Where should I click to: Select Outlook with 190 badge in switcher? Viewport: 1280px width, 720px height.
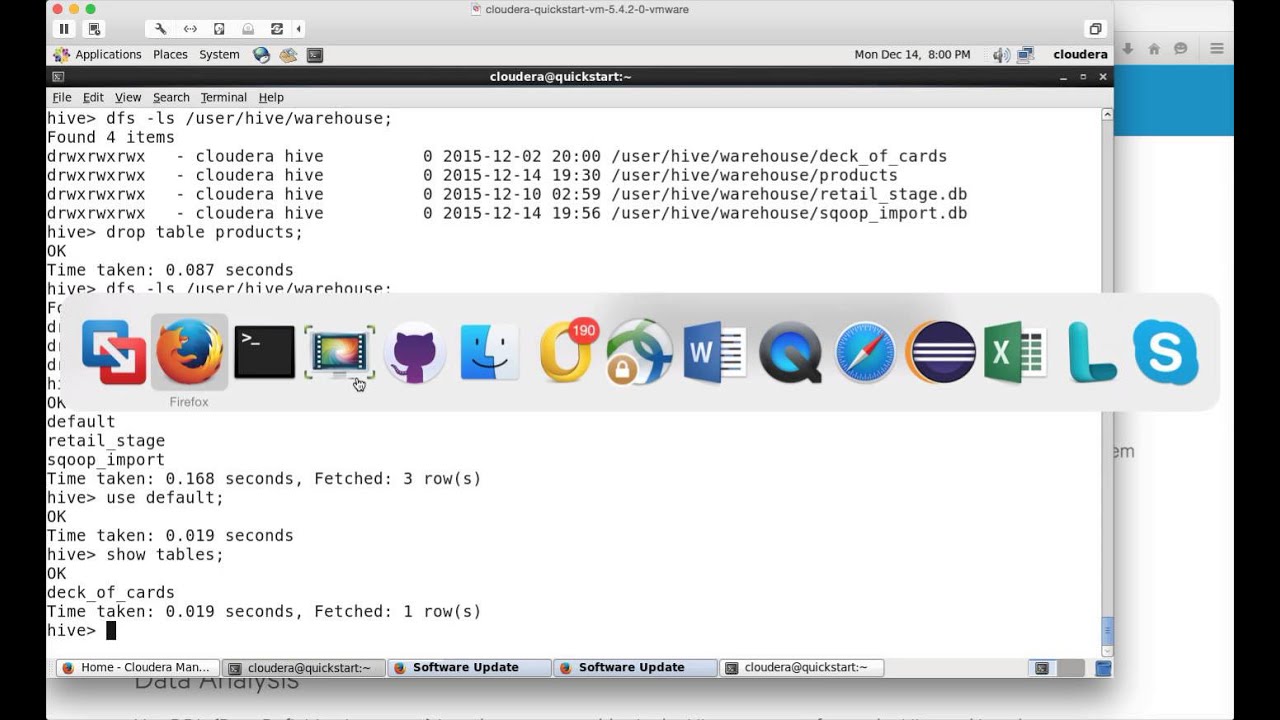tap(566, 352)
